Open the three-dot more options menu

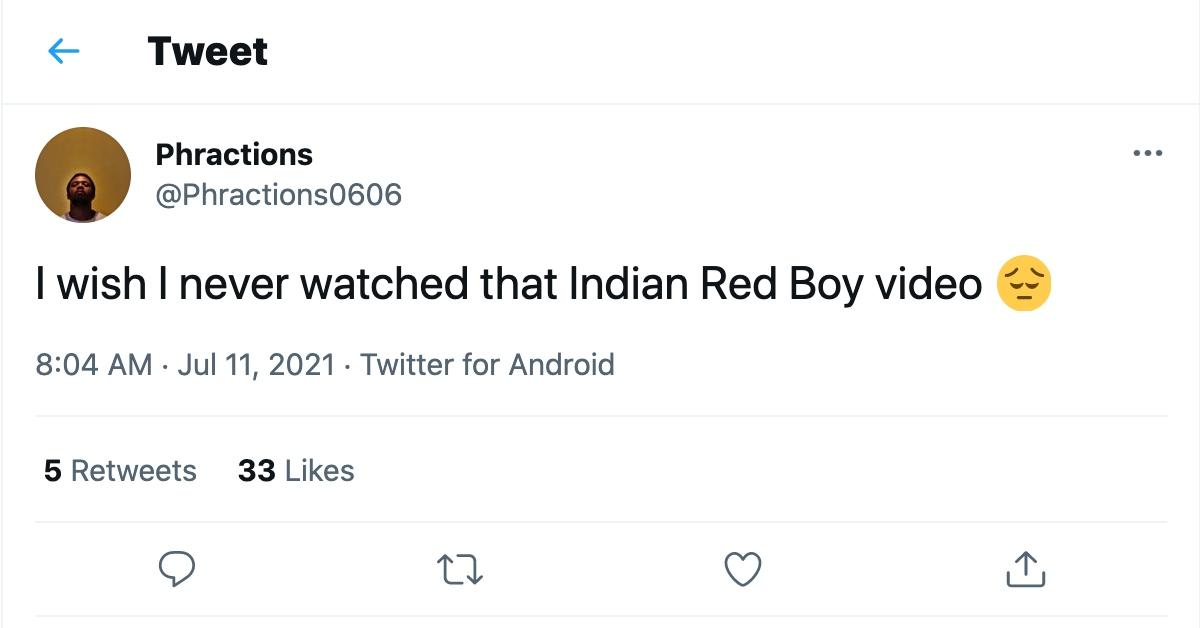1147,154
